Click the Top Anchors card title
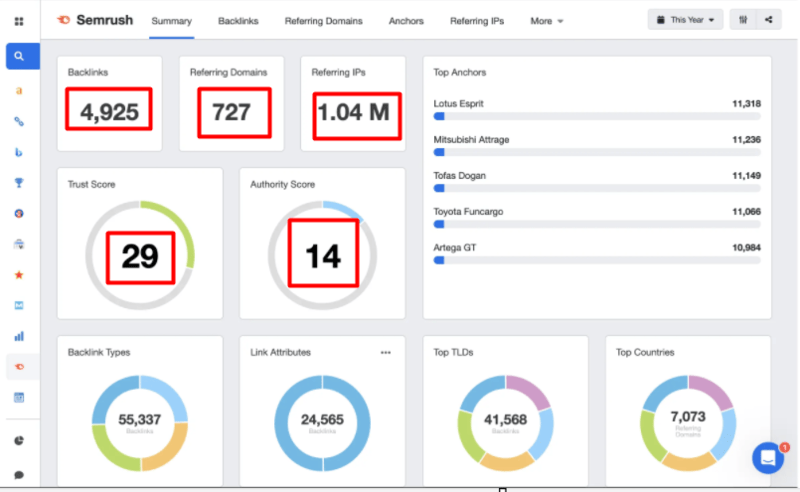Screen dimensions: 800x492 coord(460,72)
